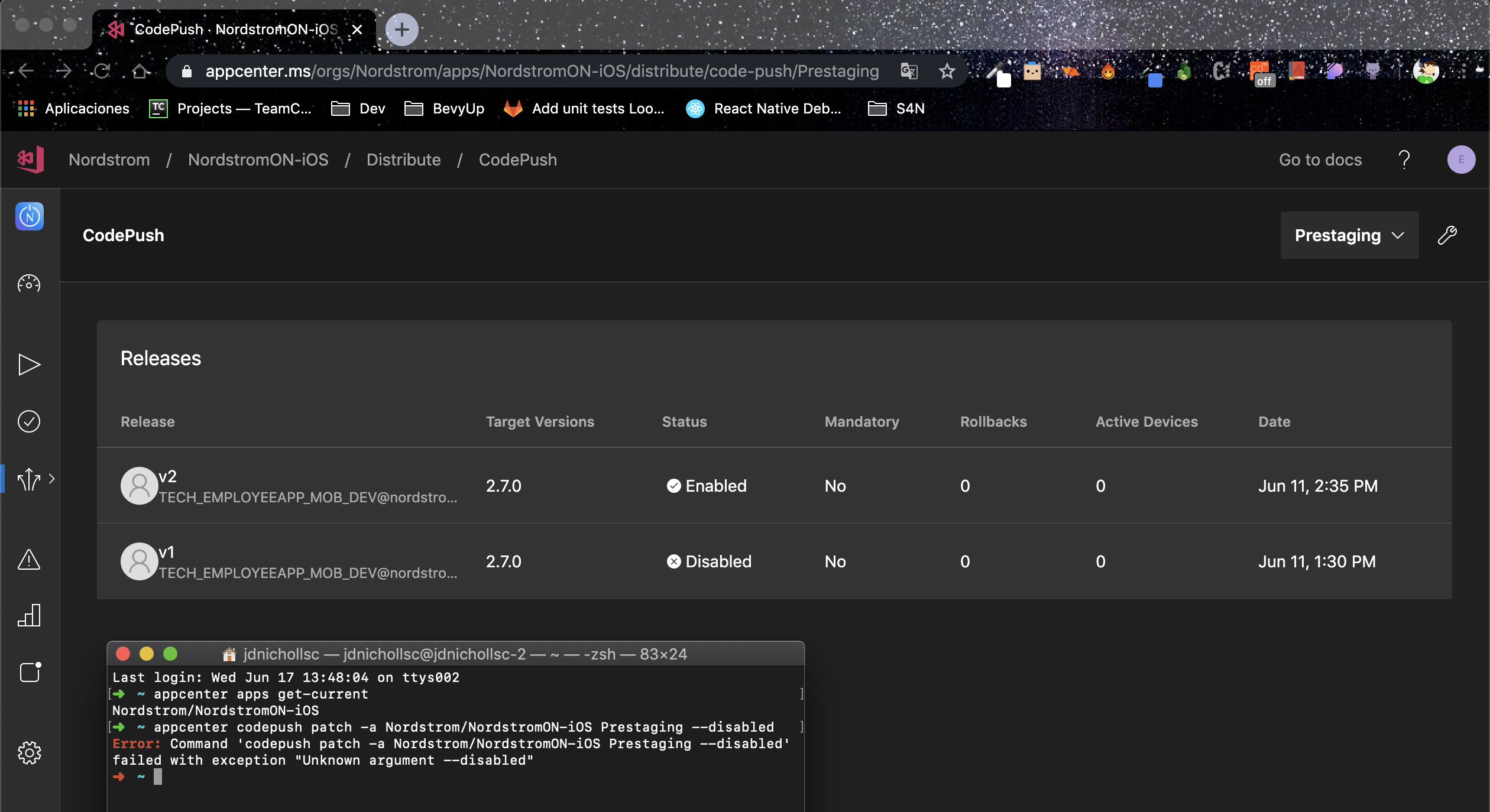Click the App Center logo in the header

pos(30,160)
